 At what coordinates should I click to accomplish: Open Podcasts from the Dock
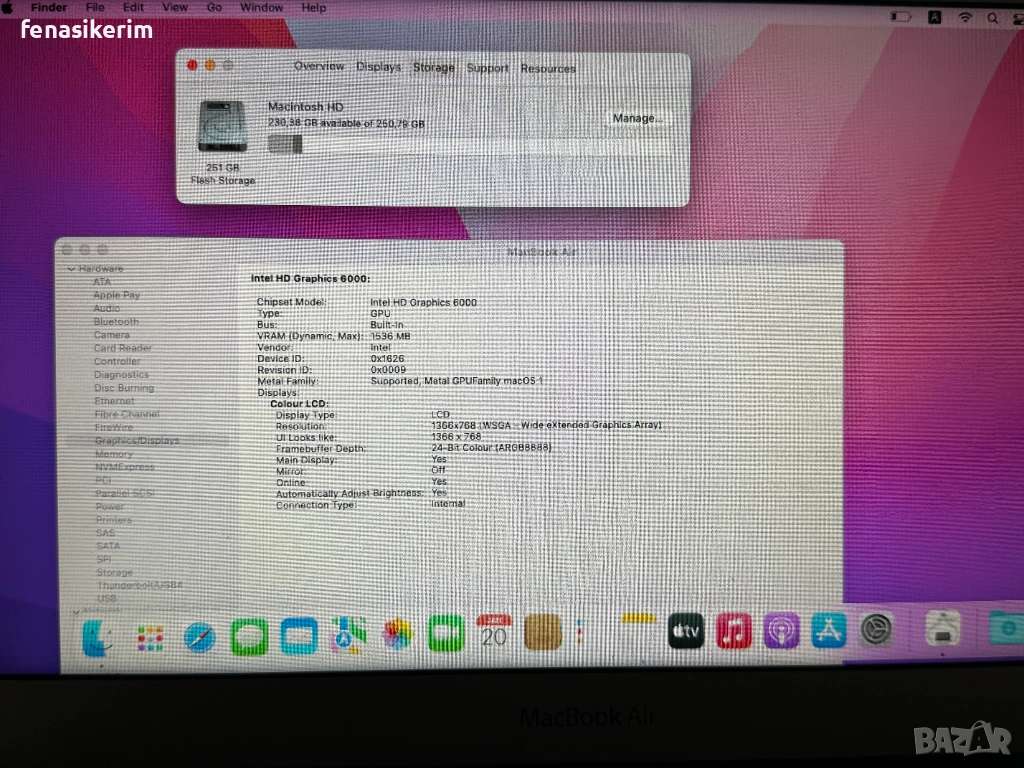tap(782, 631)
